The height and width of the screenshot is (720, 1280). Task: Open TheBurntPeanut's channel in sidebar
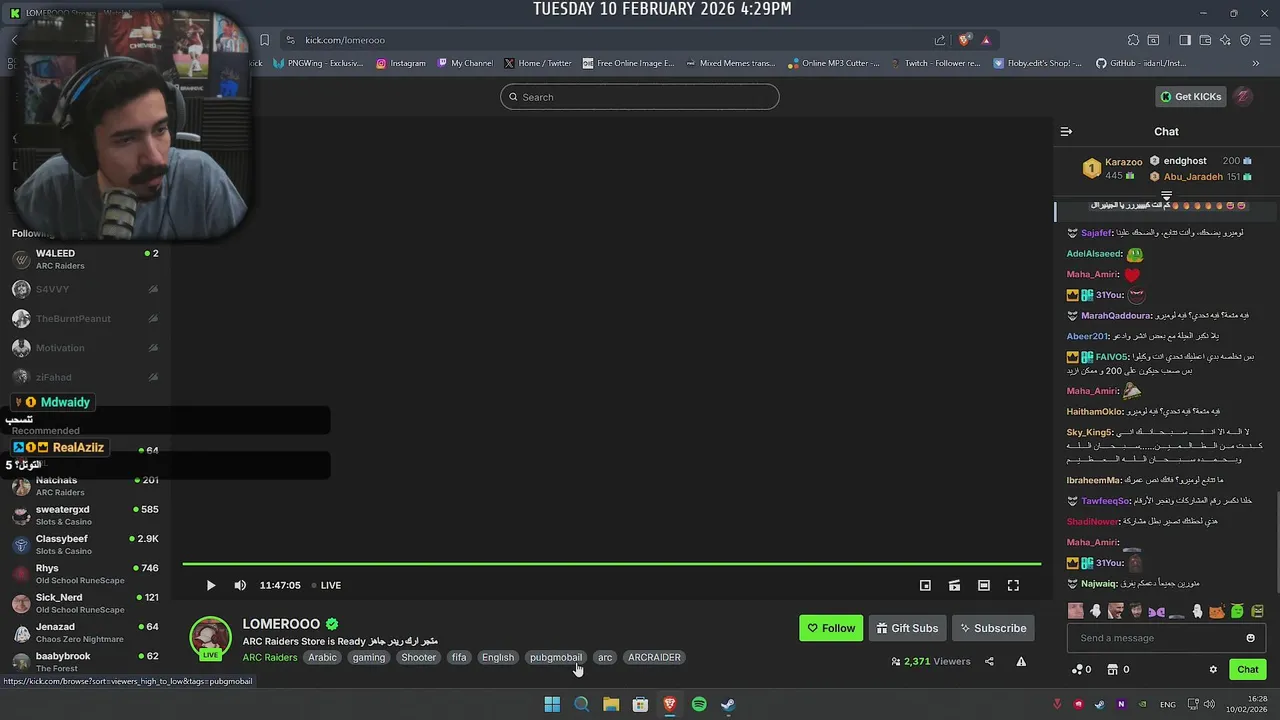[x=85, y=318]
